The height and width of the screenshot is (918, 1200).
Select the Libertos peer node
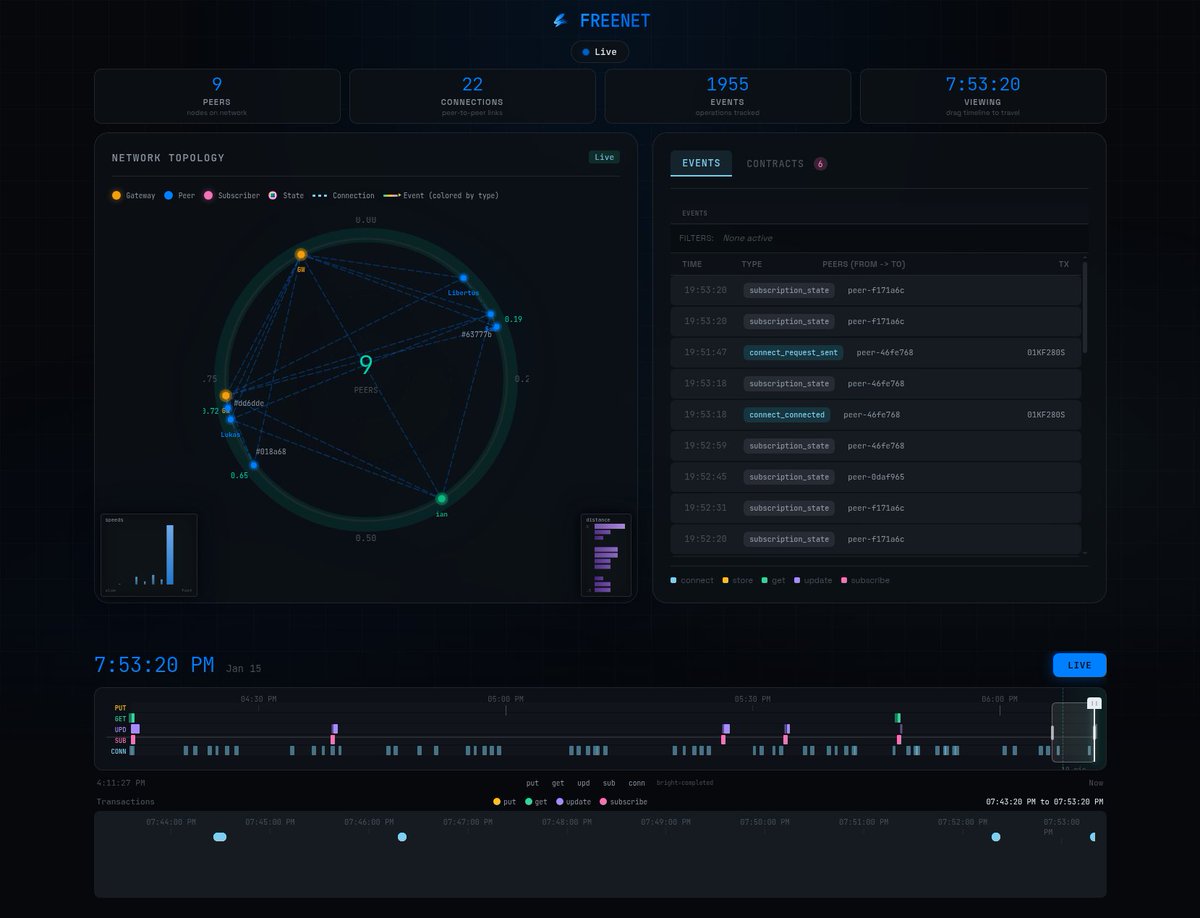(463, 278)
